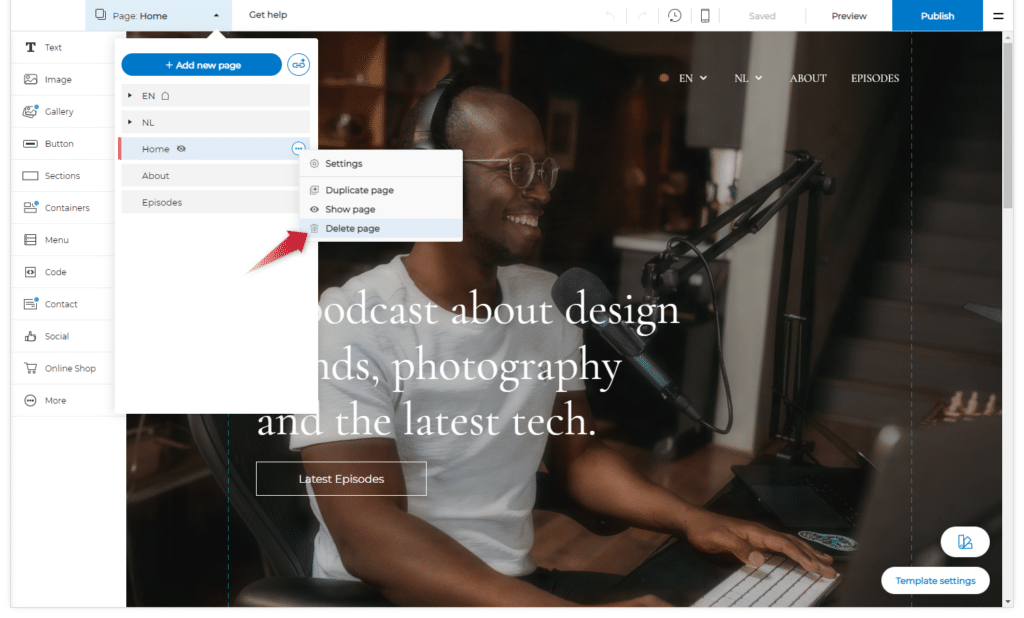Click the Add new page button
Viewport: 1024px width, 618px height.
(202, 65)
